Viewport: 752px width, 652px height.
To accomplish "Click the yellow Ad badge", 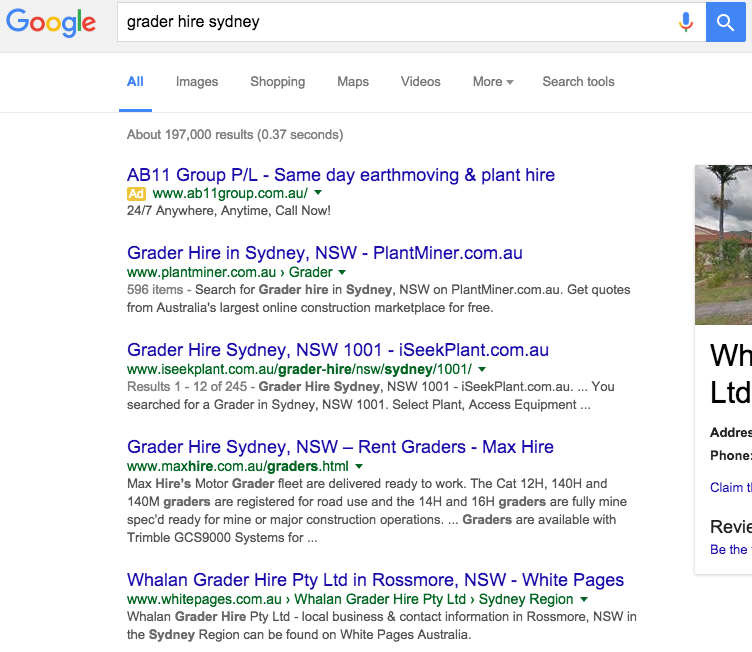I will [136, 193].
